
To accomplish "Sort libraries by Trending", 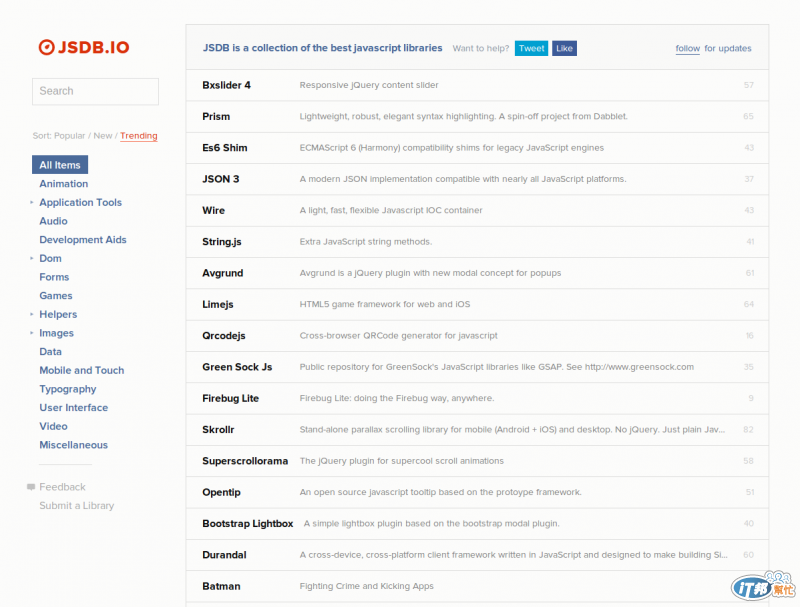I will (x=139, y=136).
